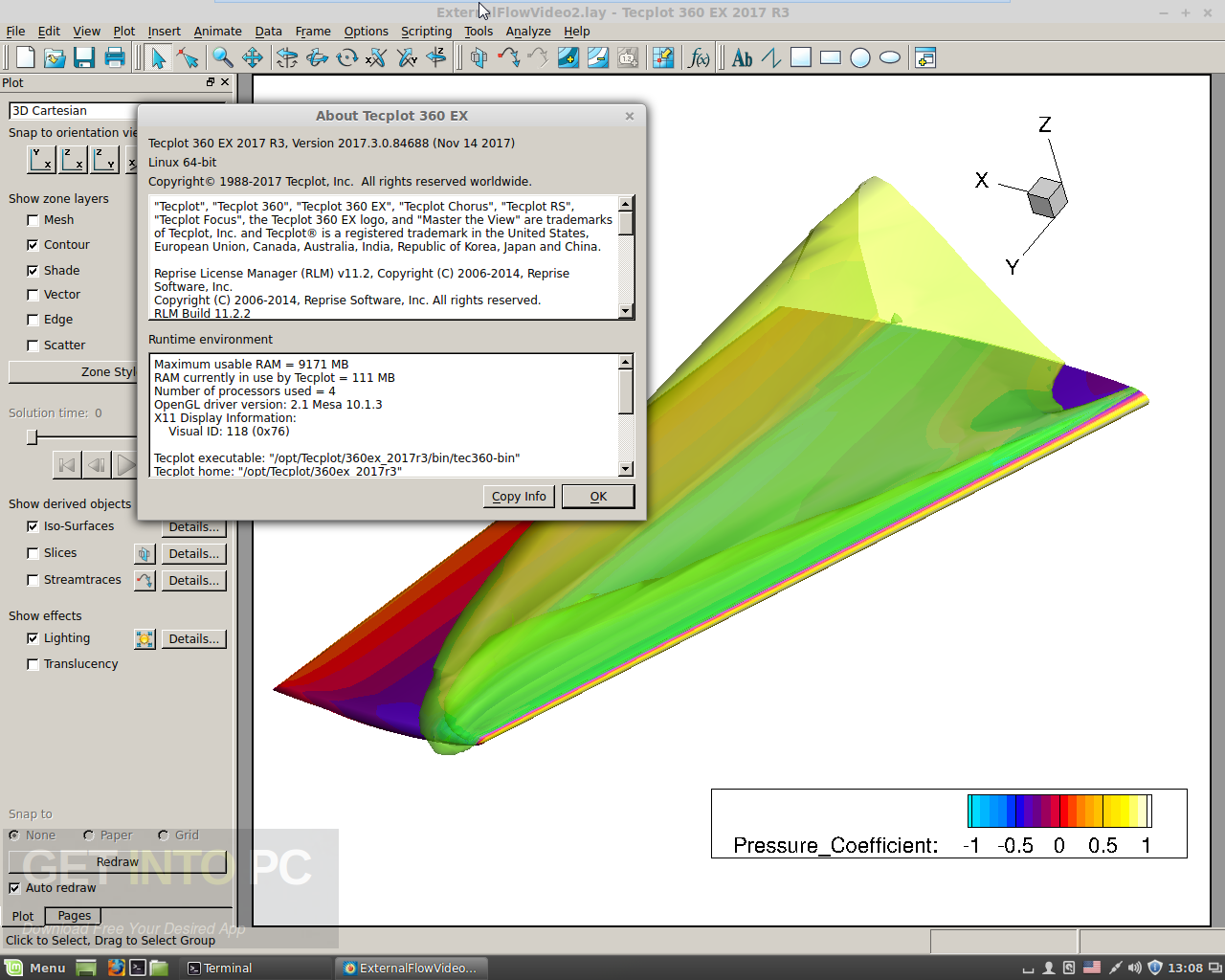Image resolution: width=1225 pixels, height=980 pixels.
Task: Click OK in the About dialog
Action: click(x=598, y=497)
